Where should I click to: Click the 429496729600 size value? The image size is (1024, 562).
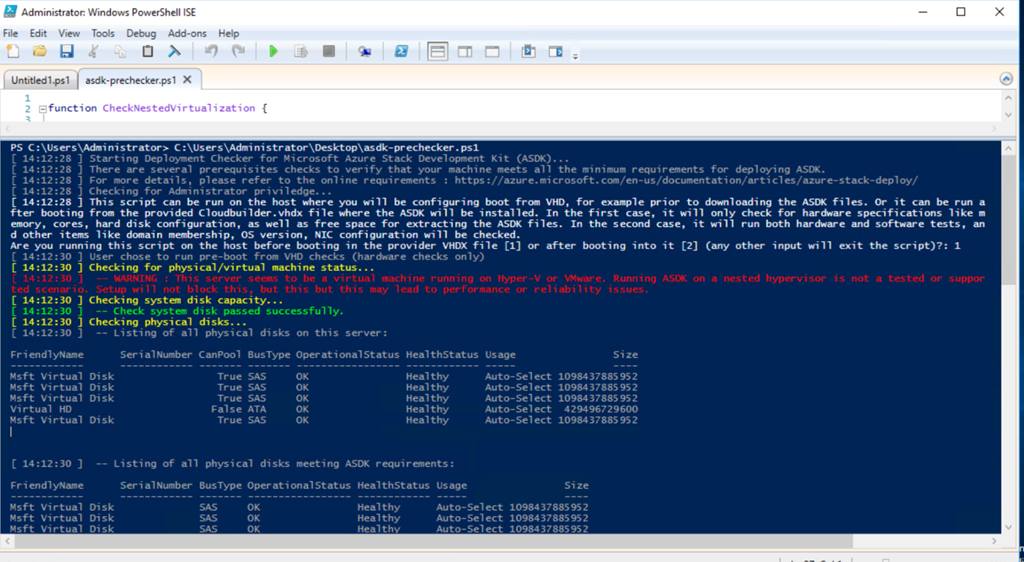[601, 409]
